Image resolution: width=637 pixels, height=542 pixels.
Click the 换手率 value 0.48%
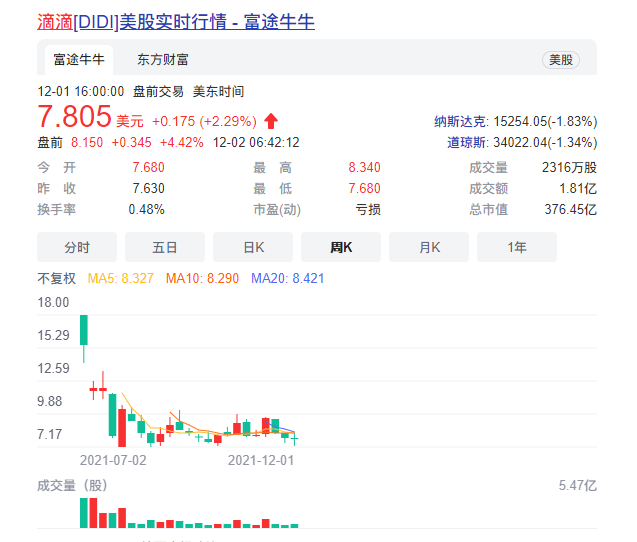(x=146, y=210)
